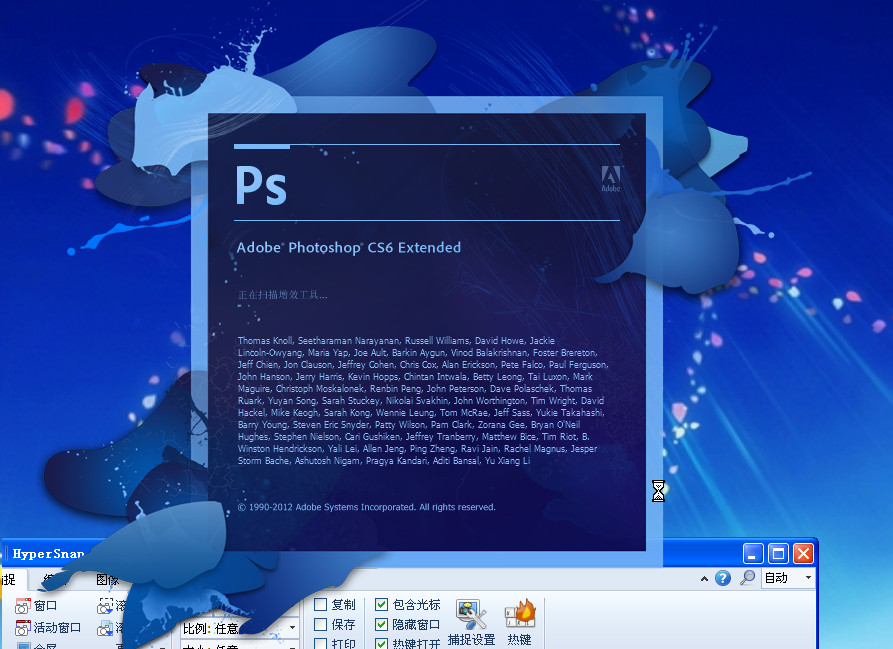Screen dimensions: 893x649
Task: Minimize the HyperSnap window
Action: pos(753,553)
